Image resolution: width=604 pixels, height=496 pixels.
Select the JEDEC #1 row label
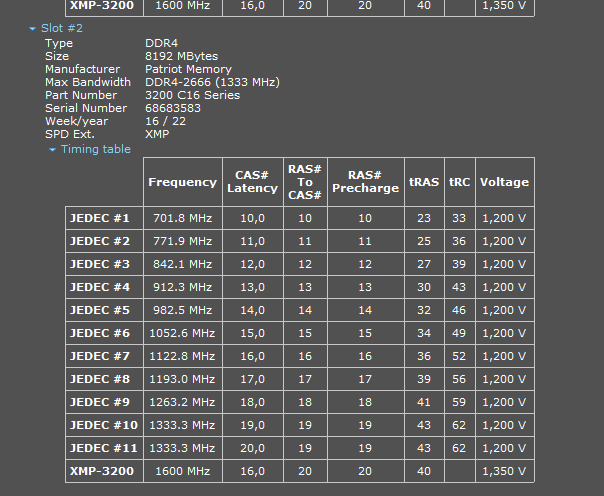(100, 218)
